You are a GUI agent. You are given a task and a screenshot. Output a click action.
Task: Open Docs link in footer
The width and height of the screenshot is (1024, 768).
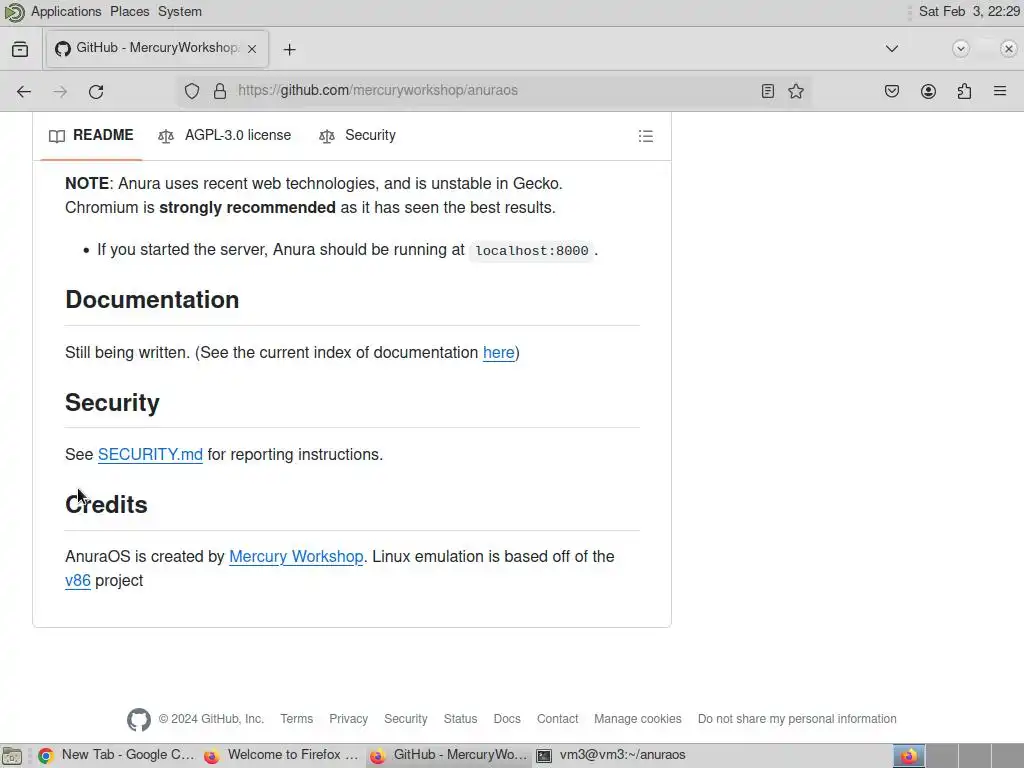(507, 719)
